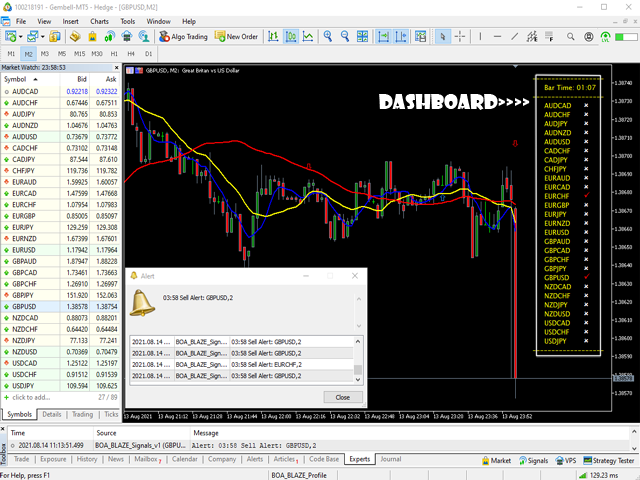Open the MQL5 Market shopping bag icon
640x480 pixels.
tap(92, 37)
